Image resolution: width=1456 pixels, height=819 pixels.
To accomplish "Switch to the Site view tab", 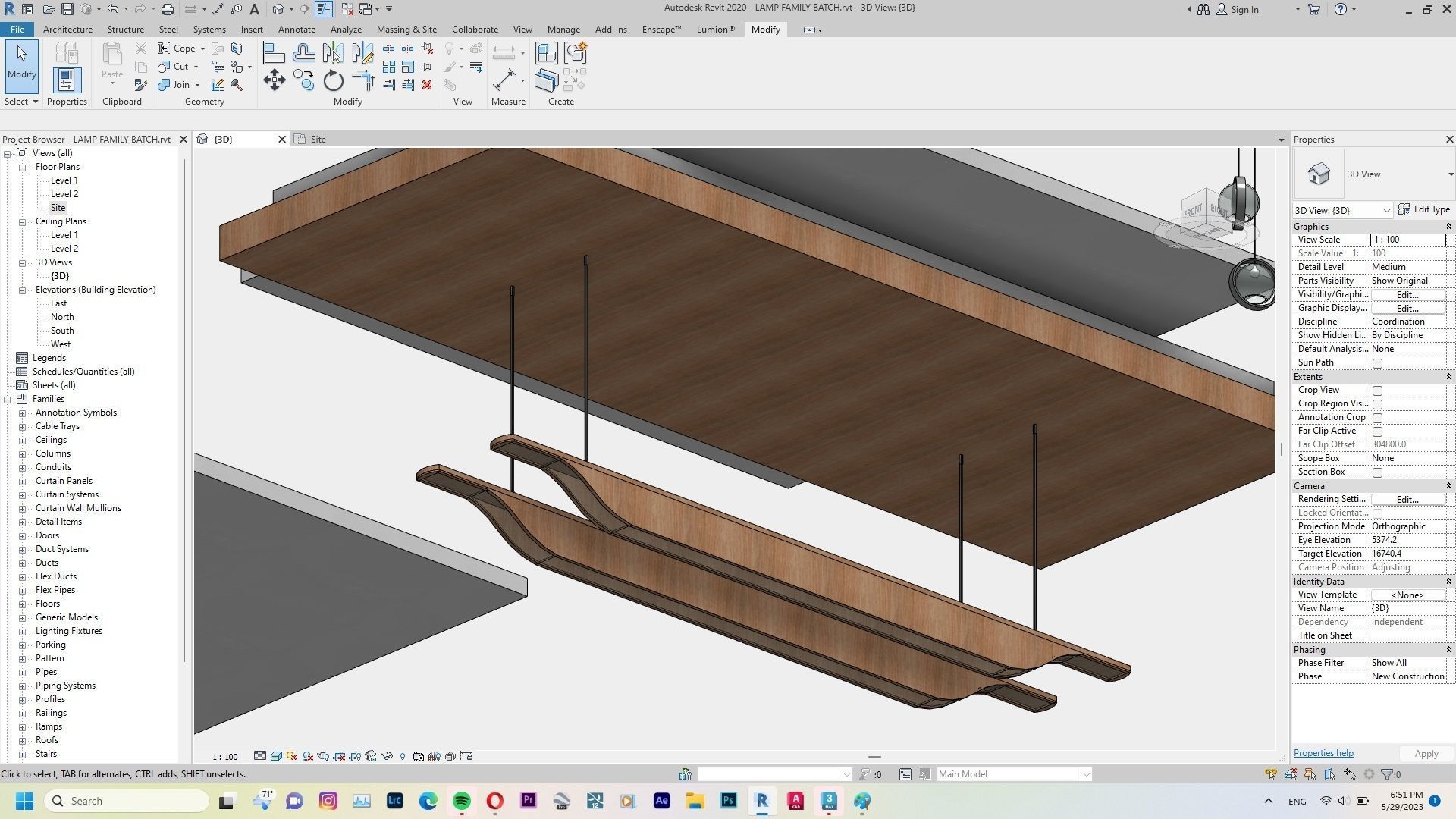I will [318, 140].
